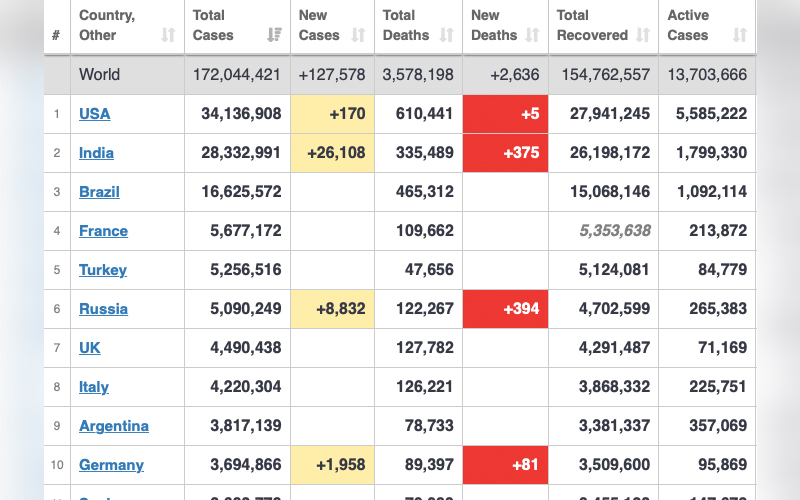Sort table by New Cases arrows
Image resolution: width=800 pixels, height=500 pixels.
tap(358, 35)
